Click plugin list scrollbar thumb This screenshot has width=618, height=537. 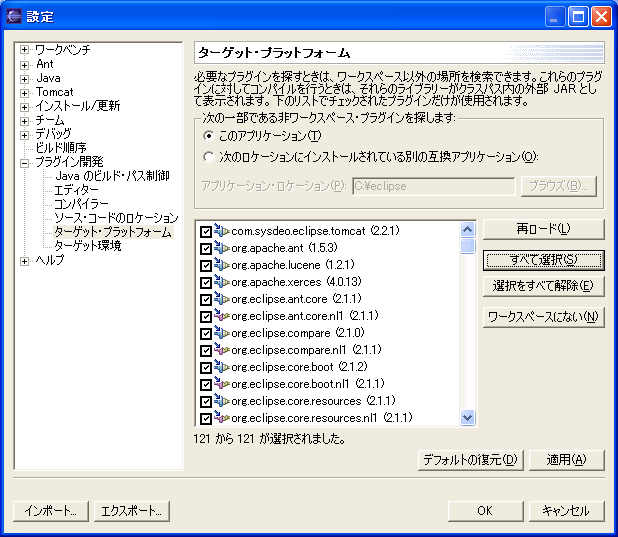point(467,246)
